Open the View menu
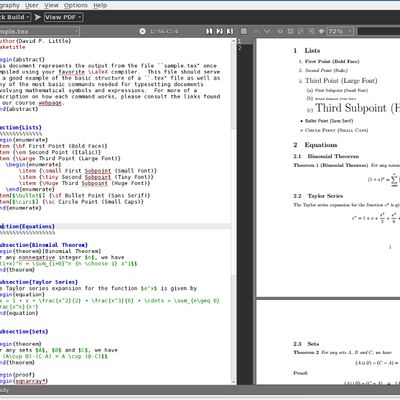The height and width of the screenshot is (400, 400). tap(51, 5)
